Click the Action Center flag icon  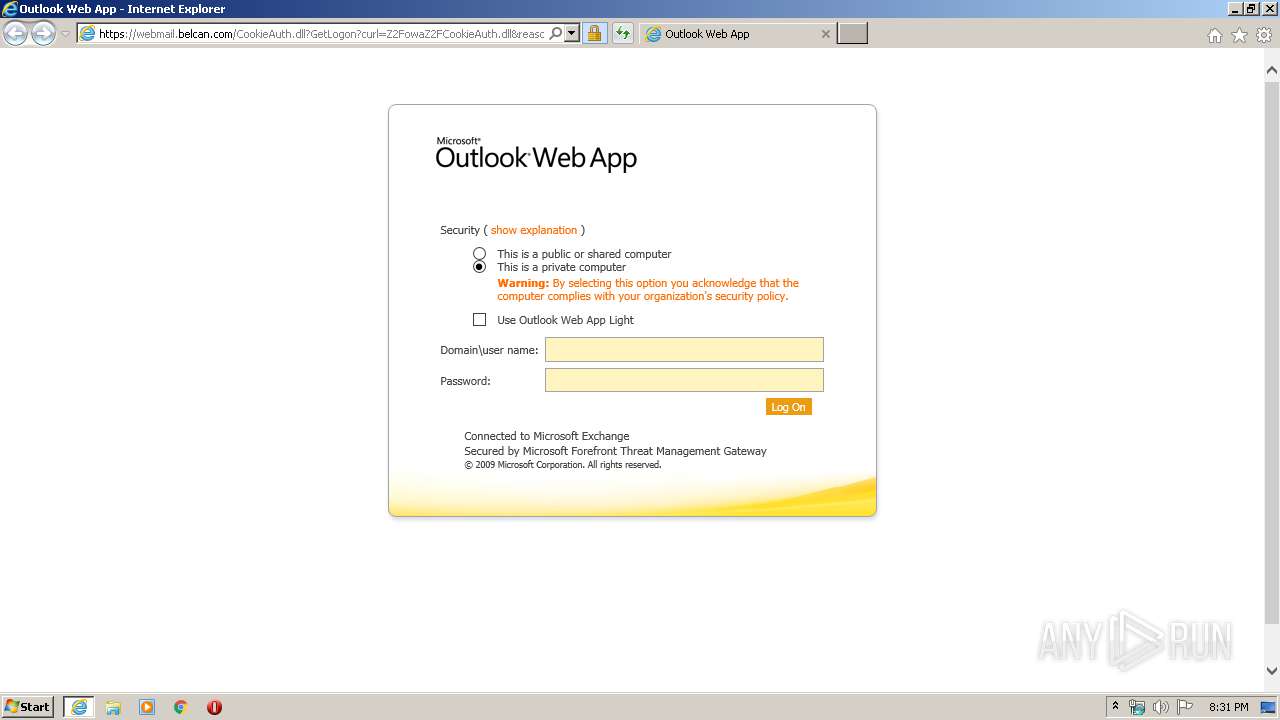(1185, 707)
